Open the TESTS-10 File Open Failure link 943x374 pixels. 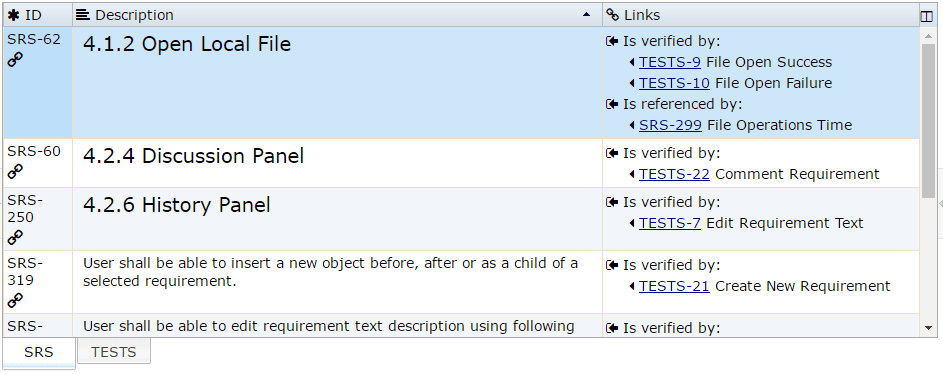pos(674,83)
